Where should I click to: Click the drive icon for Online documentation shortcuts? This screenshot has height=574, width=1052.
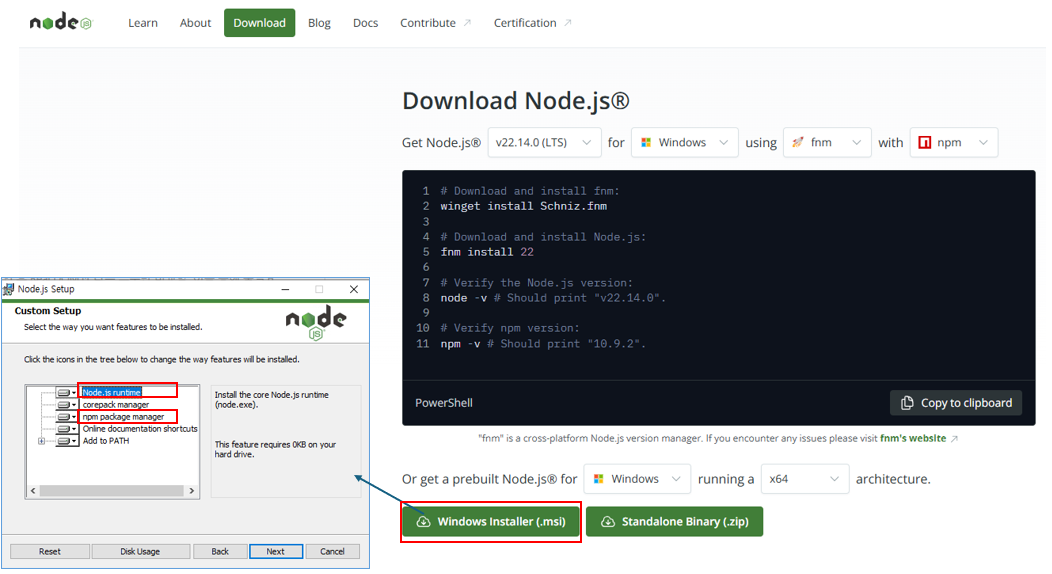[x=66, y=428]
